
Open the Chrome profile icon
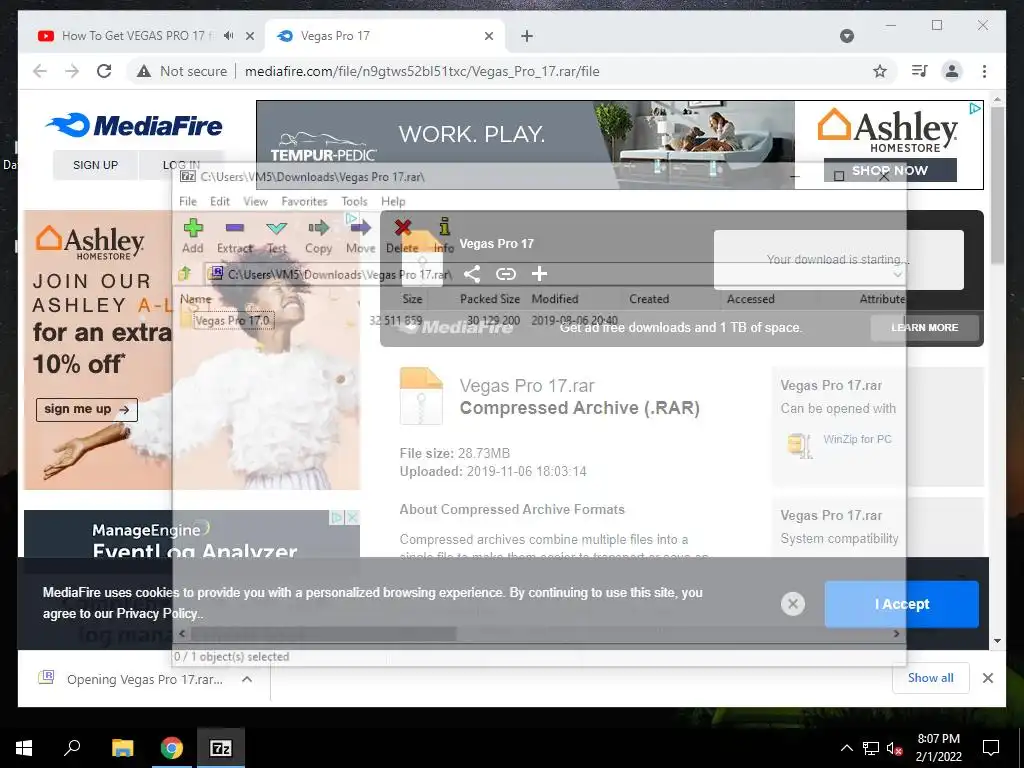pyautogui.click(x=952, y=71)
